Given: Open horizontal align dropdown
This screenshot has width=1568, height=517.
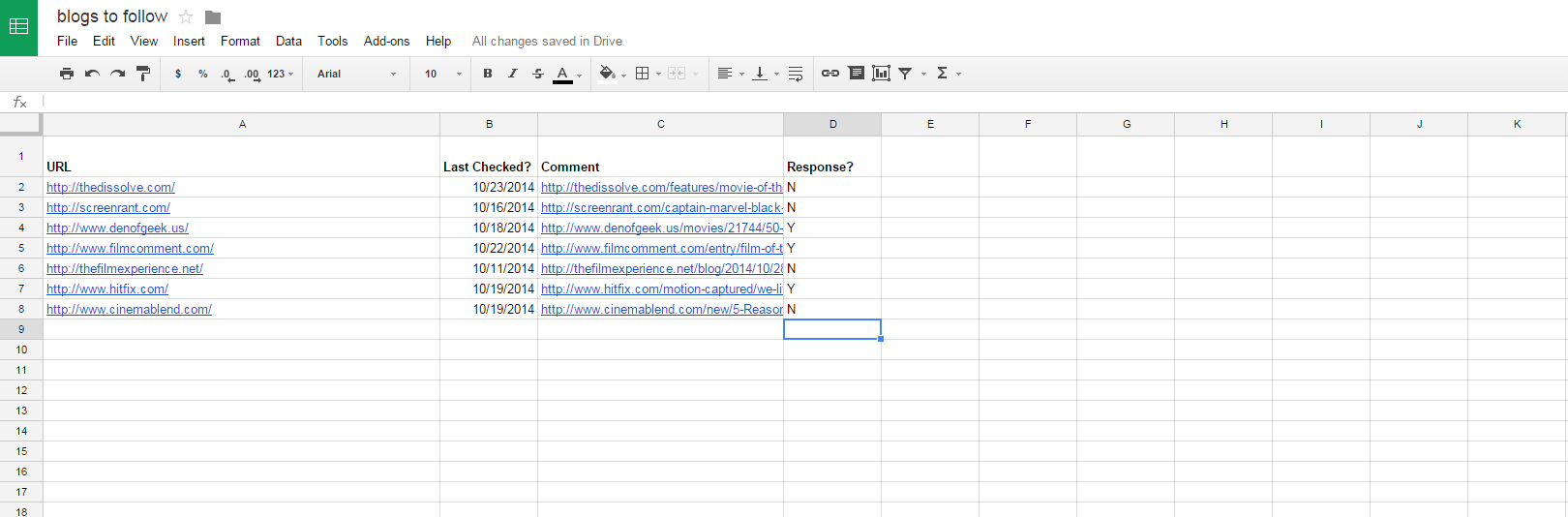Looking at the screenshot, I should click(730, 74).
